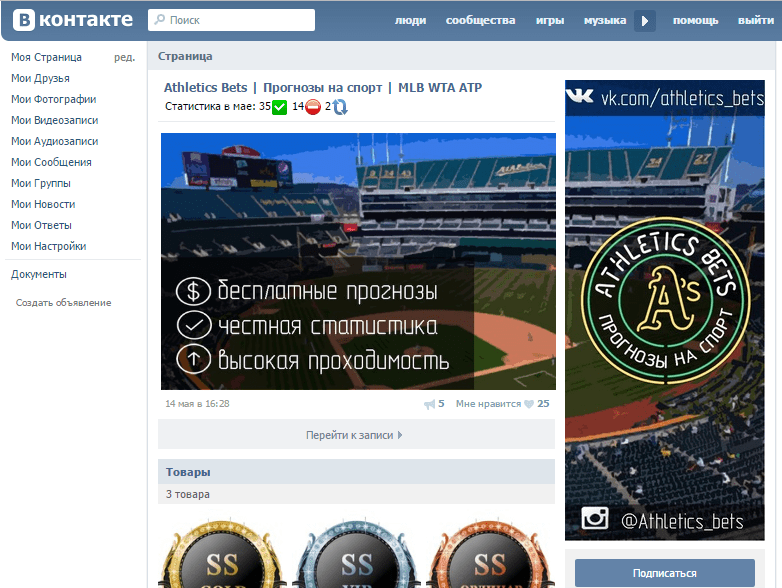Image resolution: width=782 pixels, height=588 pixels.
Task: Click the music play button in header
Action: tap(645, 21)
